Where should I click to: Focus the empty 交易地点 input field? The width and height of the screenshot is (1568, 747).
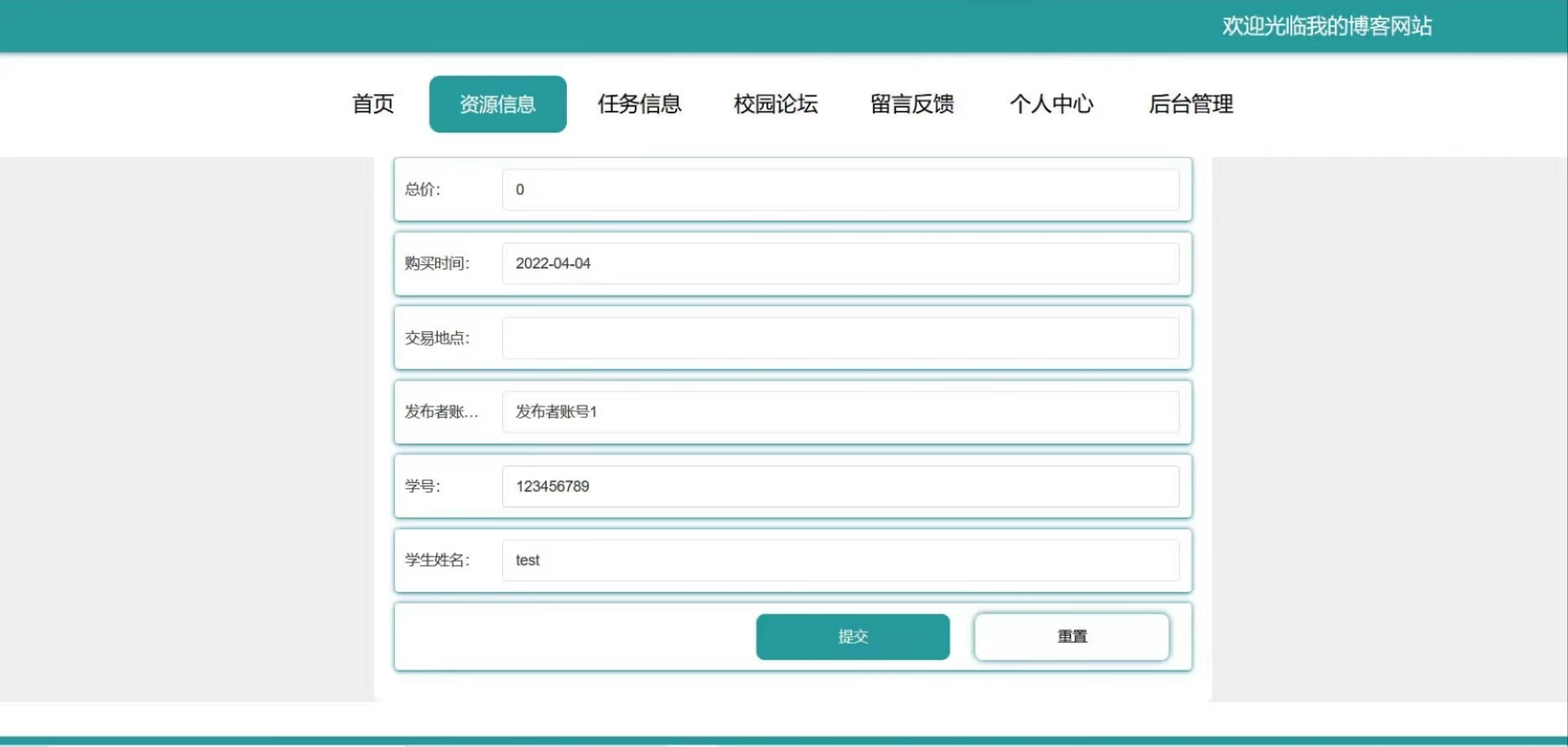[841, 338]
